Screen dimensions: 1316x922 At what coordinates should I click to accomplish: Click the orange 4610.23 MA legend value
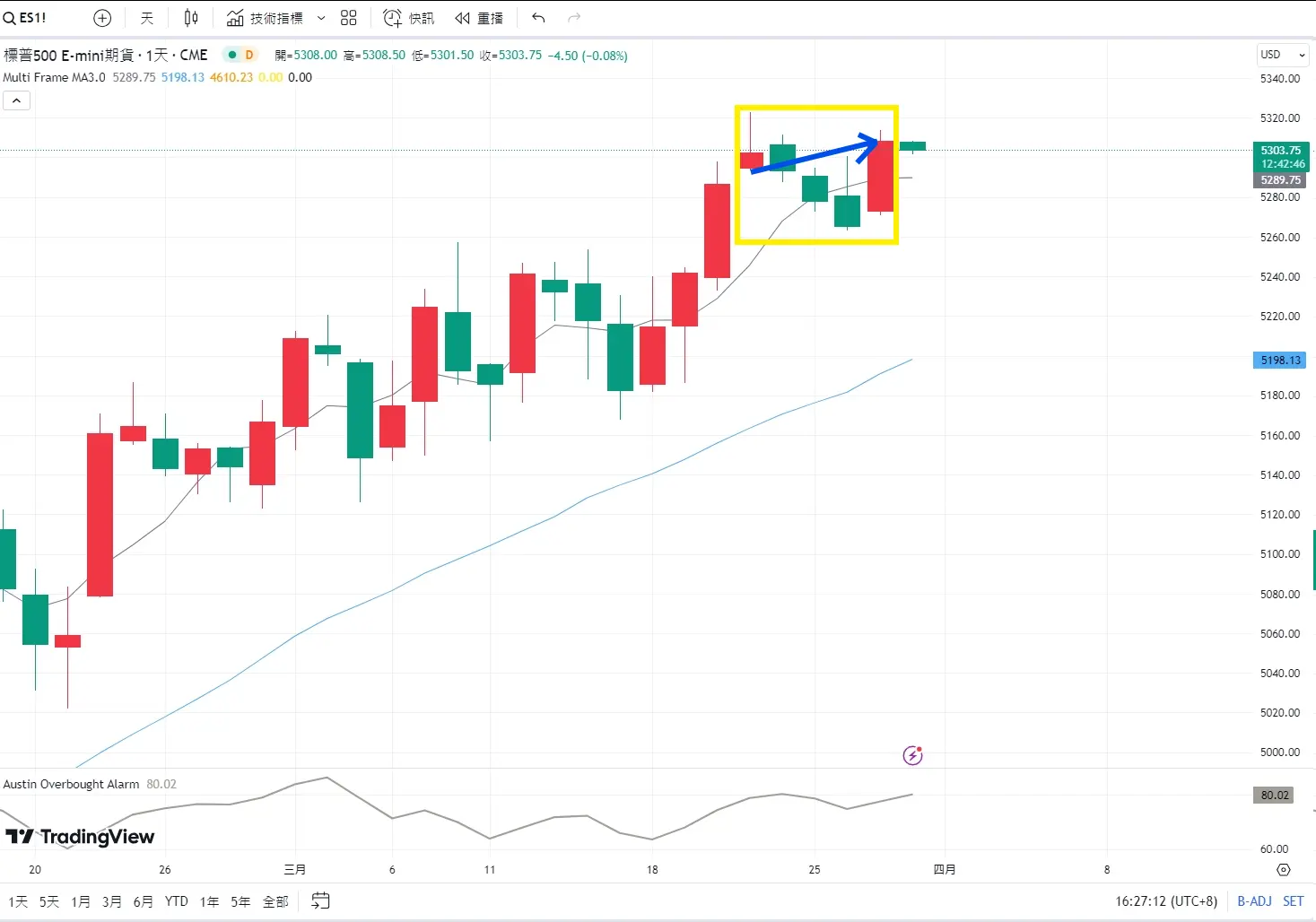point(231,77)
